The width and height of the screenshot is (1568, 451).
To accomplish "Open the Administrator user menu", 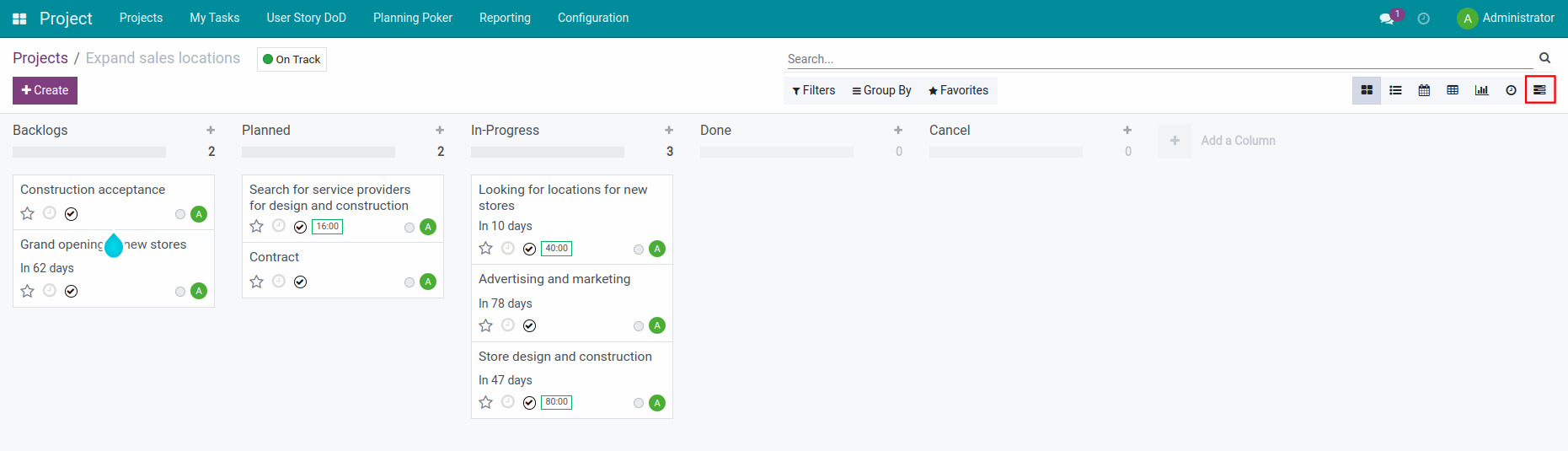I will click(1506, 18).
